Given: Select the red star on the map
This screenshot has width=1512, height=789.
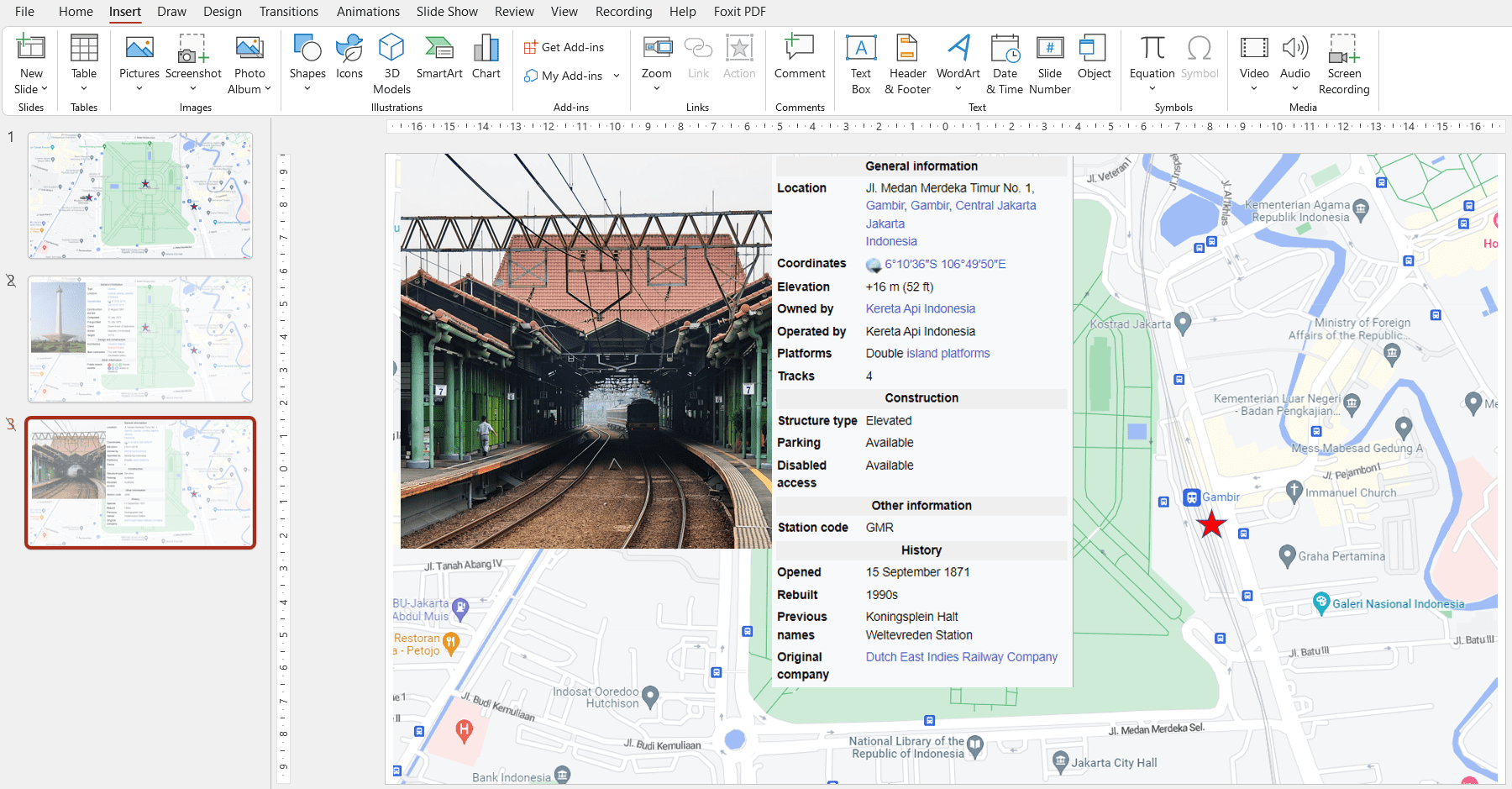Looking at the screenshot, I should 1211,524.
